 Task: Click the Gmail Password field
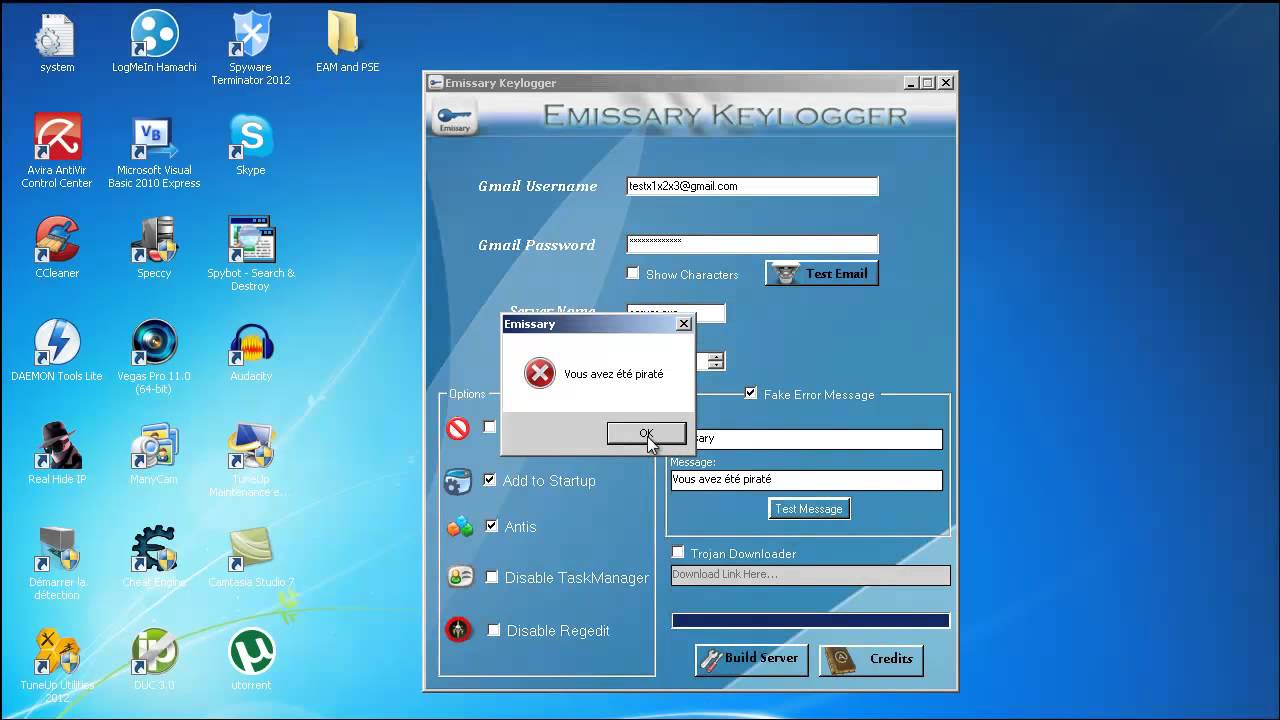(752, 244)
